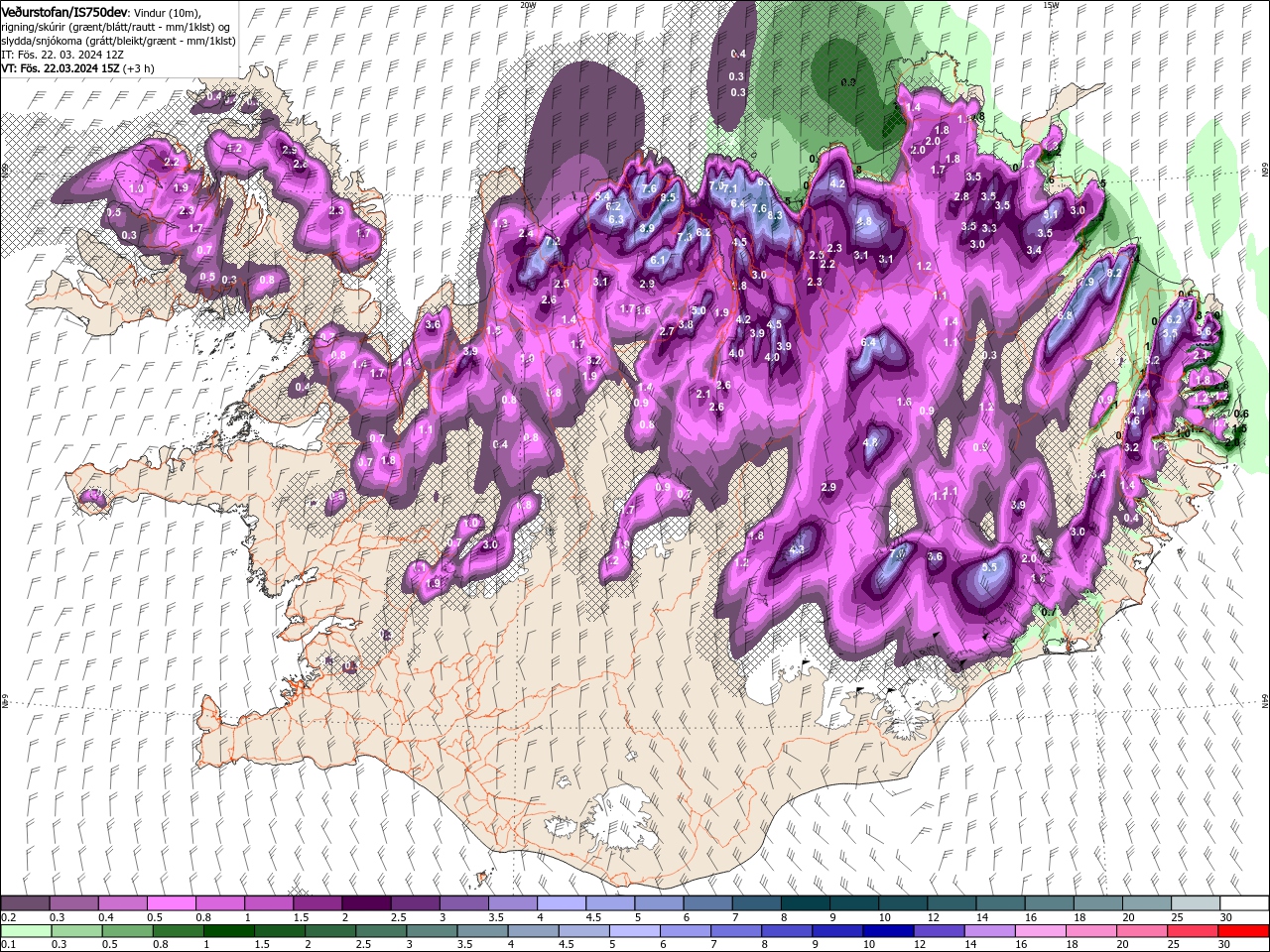Click the snow legend swatch starting at 9
1270x952 pixels.
[853, 903]
